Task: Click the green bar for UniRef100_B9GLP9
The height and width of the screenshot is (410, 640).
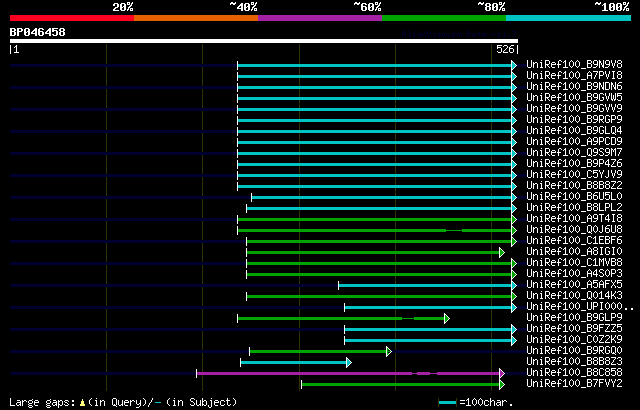Action: pos(341,318)
